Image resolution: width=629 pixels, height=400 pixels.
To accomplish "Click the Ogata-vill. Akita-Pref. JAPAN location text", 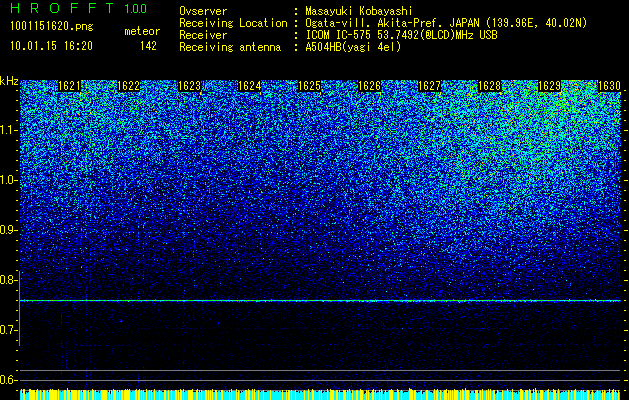I will pos(446,23).
